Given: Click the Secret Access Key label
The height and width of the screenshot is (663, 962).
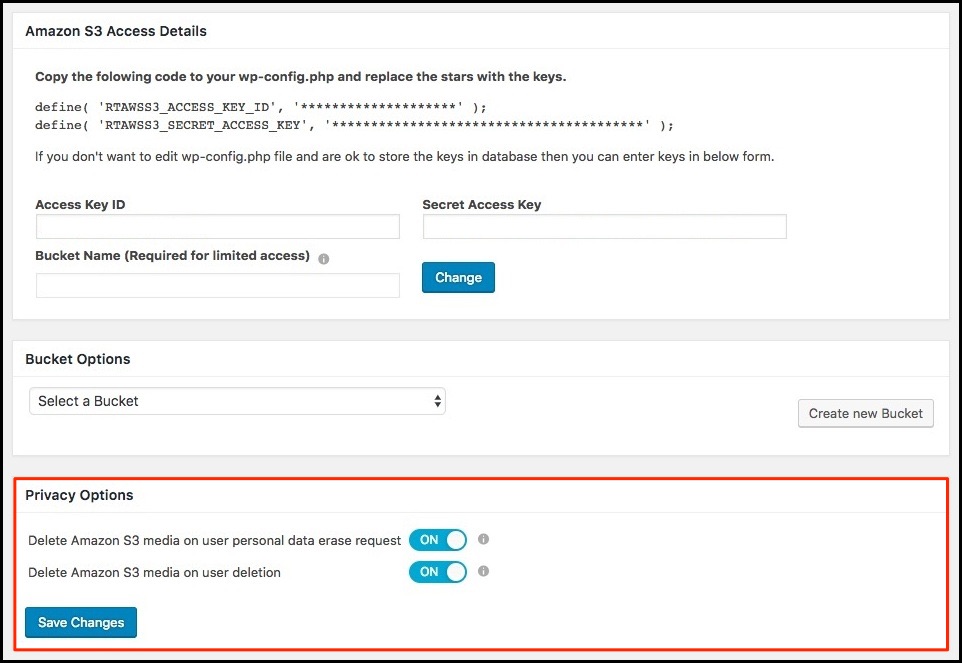Looking at the screenshot, I should 481,205.
